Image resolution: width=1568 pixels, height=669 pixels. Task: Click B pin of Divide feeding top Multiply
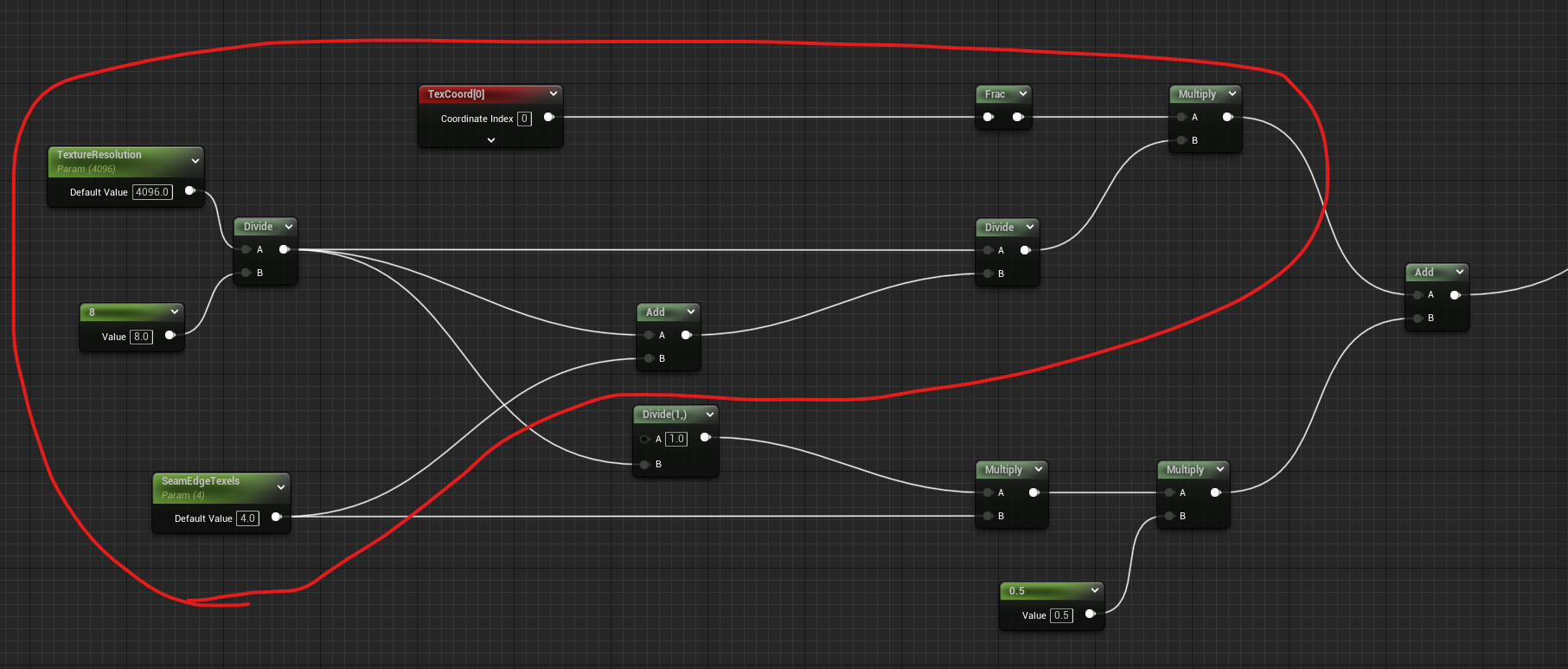(x=988, y=273)
